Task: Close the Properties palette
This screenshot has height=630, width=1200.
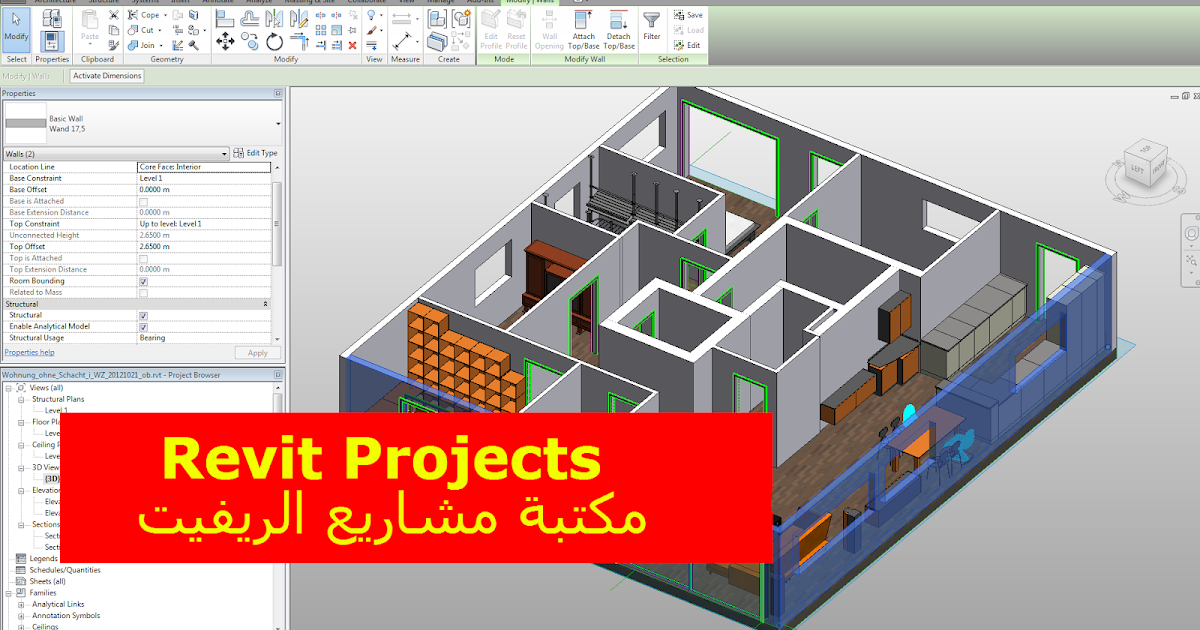Action: point(278,94)
